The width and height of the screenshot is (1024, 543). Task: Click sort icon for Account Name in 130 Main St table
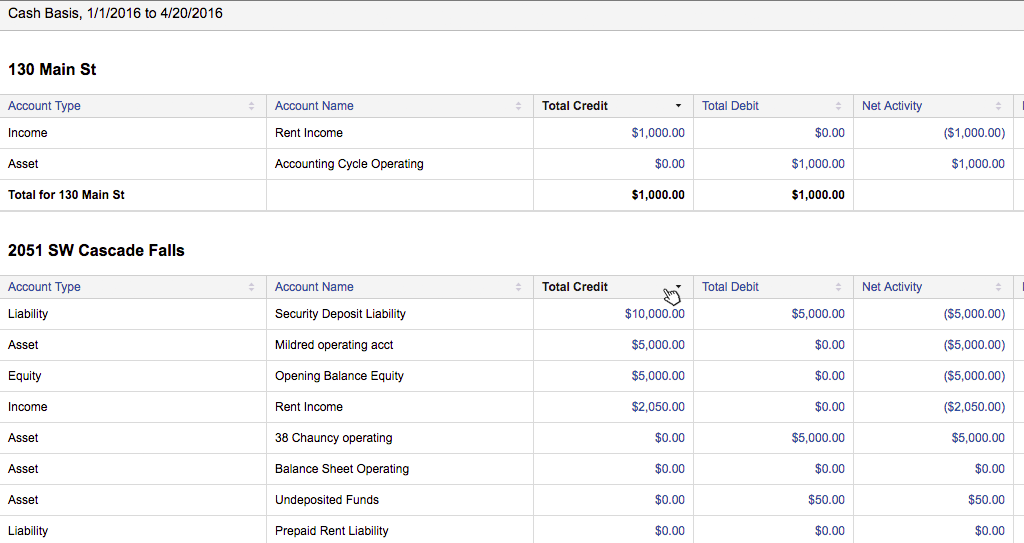pos(518,106)
